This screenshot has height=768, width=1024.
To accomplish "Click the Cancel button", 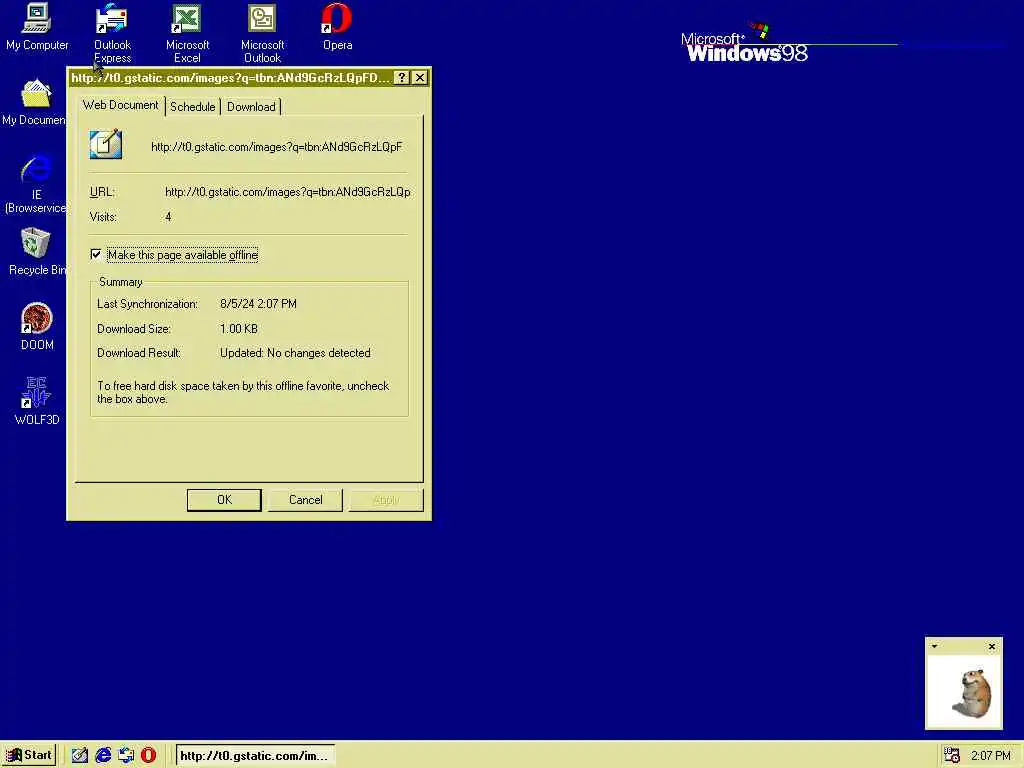I will pos(306,500).
